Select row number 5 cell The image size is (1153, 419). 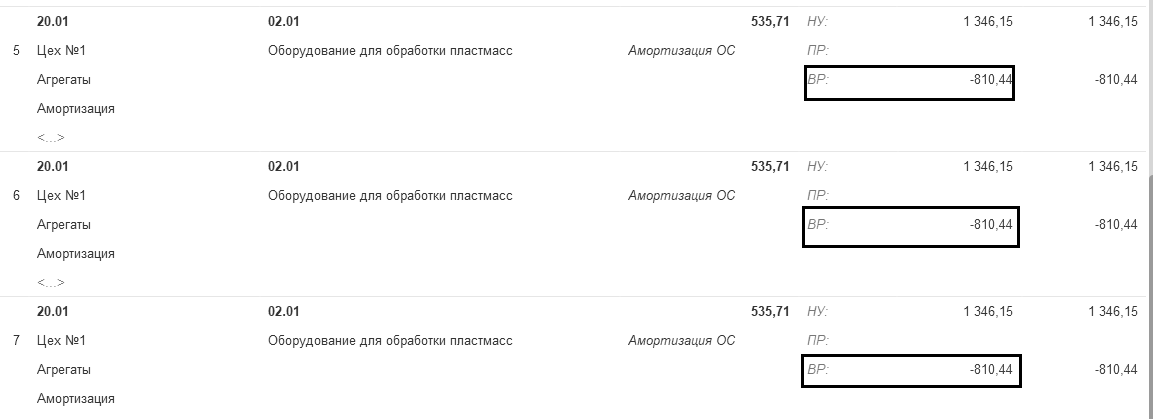point(16,50)
